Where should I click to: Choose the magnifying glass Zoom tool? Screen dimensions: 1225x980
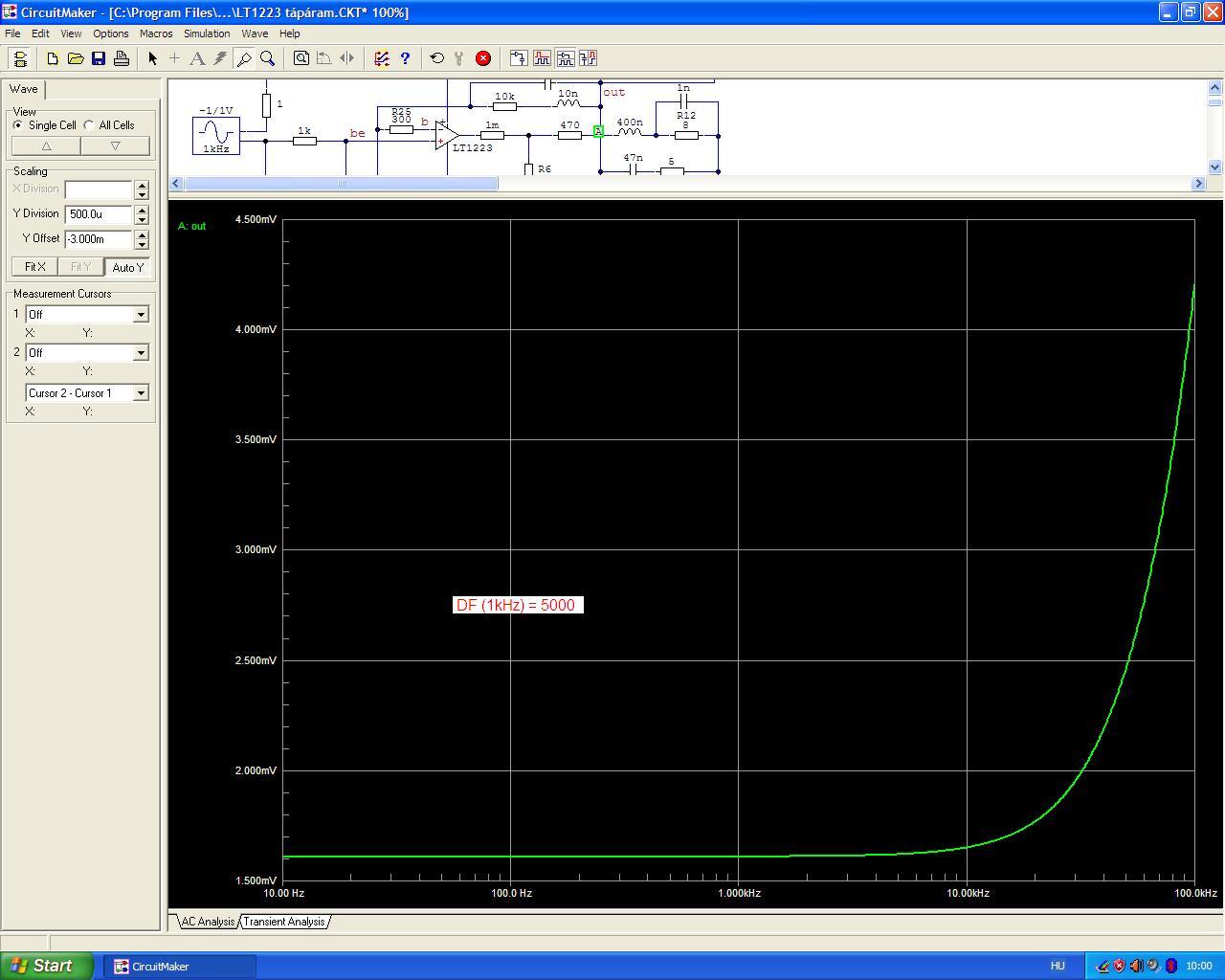pos(268,58)
